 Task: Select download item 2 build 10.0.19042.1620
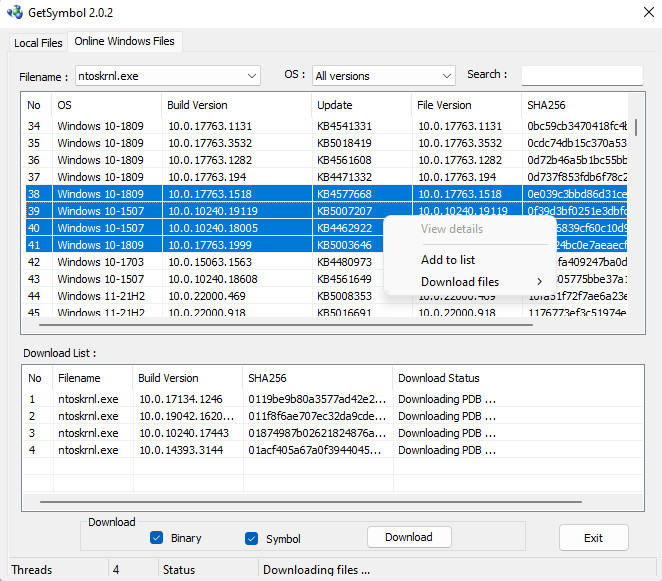pyautogui.click(x=334, y=416)
